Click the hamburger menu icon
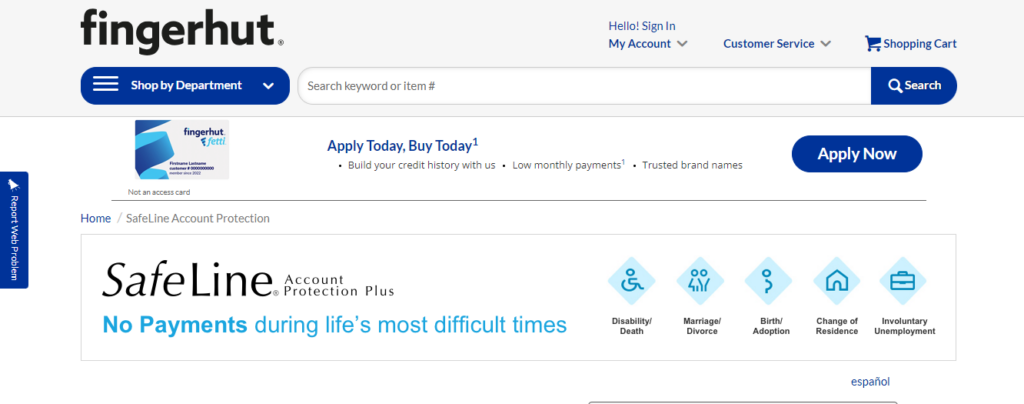This screenshot has width=1024, height=404. (x=106, y=85)
